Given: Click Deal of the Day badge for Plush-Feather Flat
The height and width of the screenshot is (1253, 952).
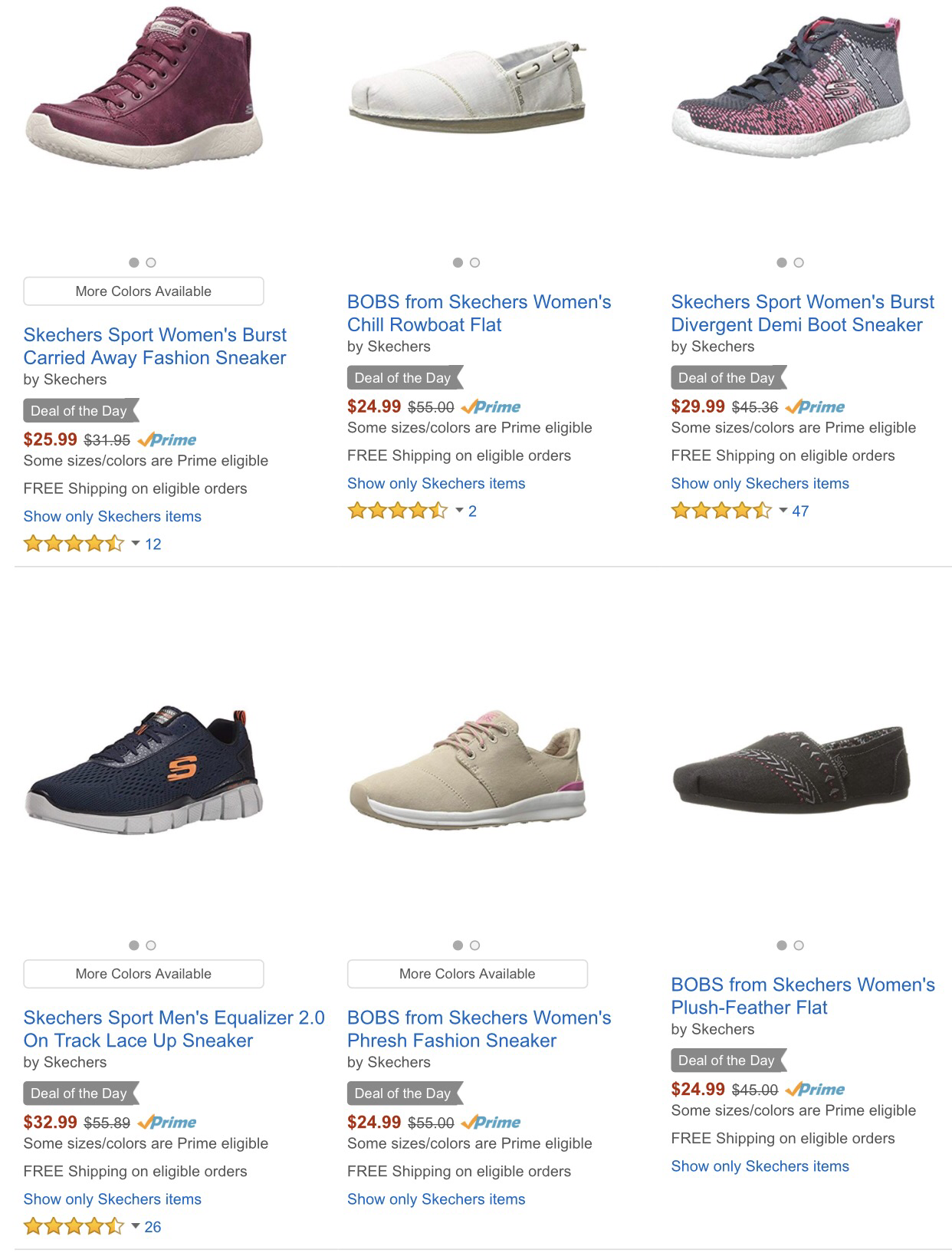Looking at the screenshot, I should point(727,1061).
